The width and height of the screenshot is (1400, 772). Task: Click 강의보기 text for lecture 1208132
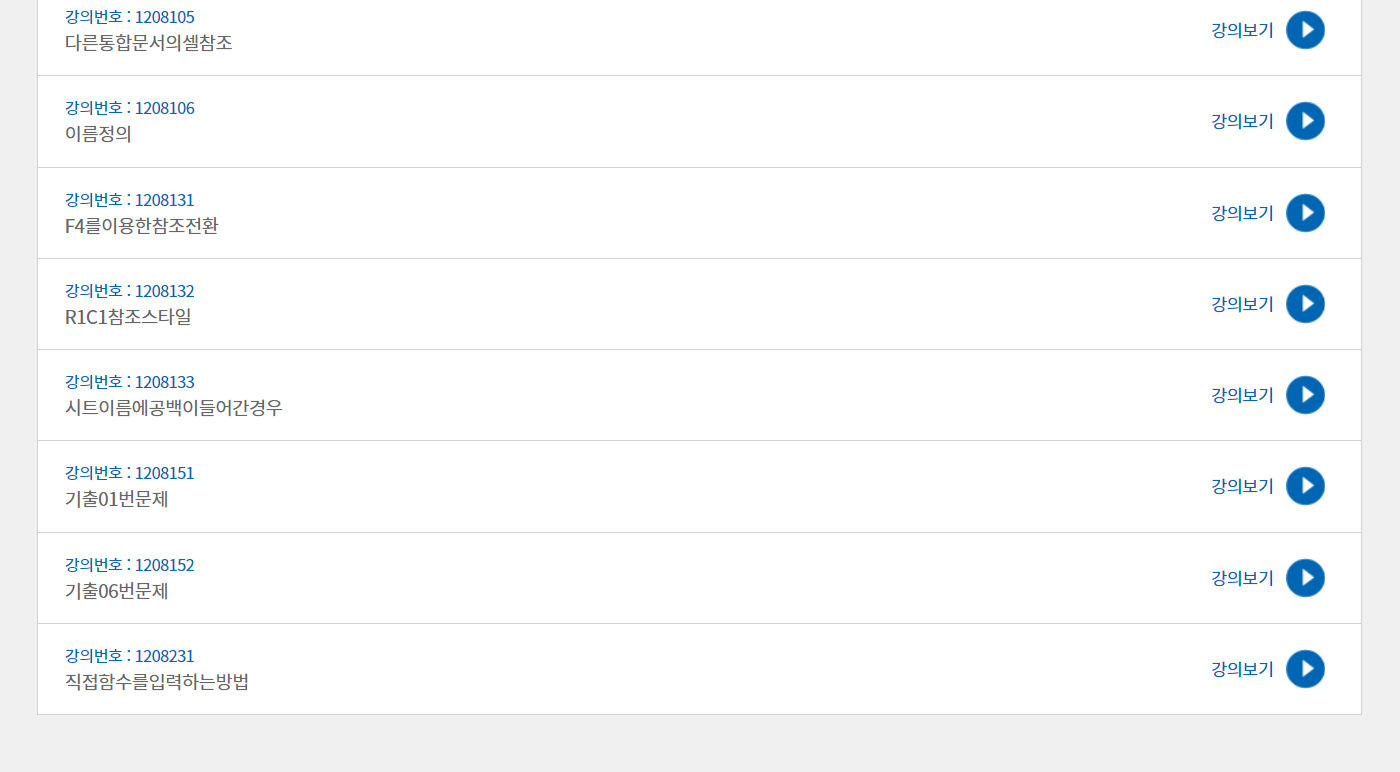pyautogui.click(x=1242, y=304)
